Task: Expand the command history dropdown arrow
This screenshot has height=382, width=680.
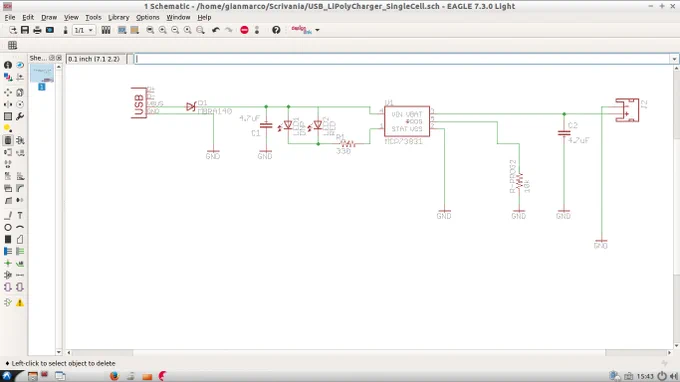Action: click(674, 59)
